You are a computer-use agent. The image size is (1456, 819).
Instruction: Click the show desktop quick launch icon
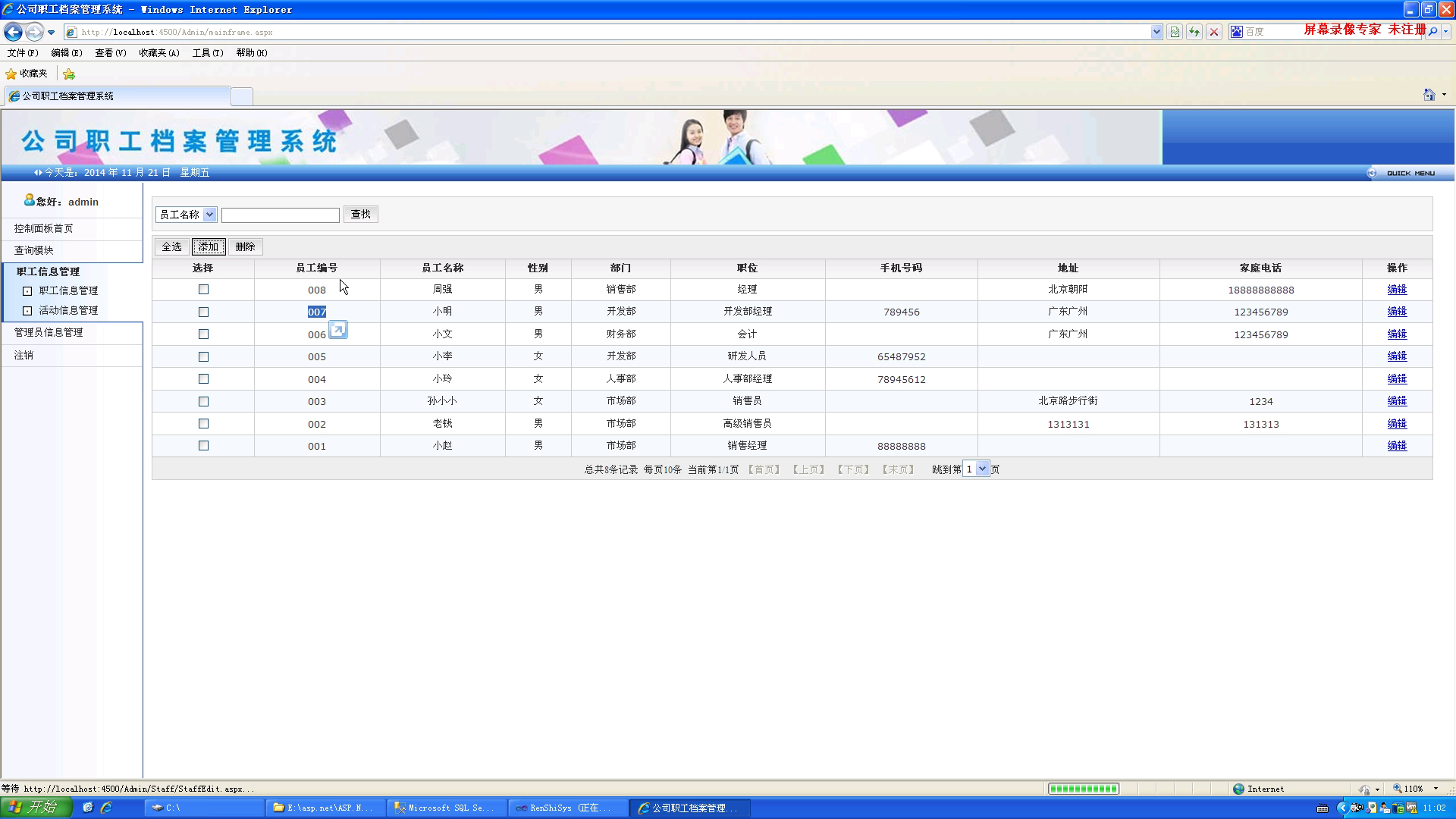pos(87,808)
